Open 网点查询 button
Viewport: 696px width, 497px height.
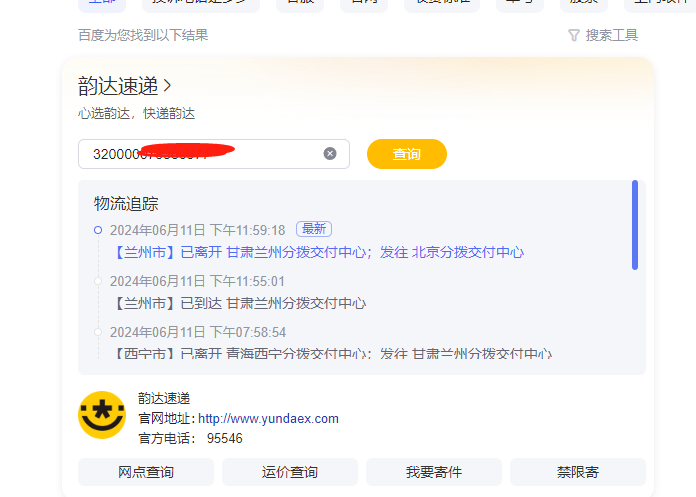click(146, 472)
